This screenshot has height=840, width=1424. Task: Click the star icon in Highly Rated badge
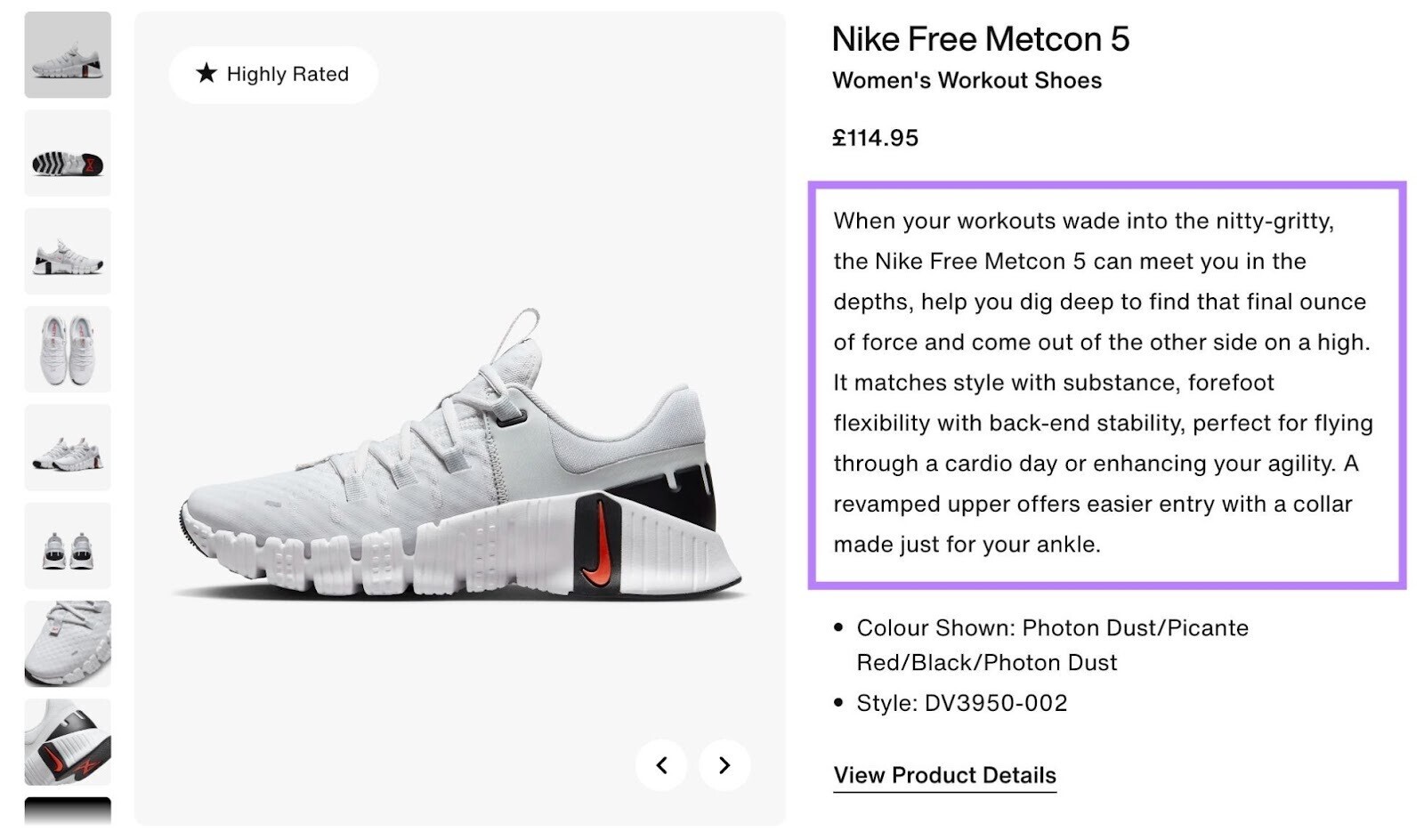(206, 74)
